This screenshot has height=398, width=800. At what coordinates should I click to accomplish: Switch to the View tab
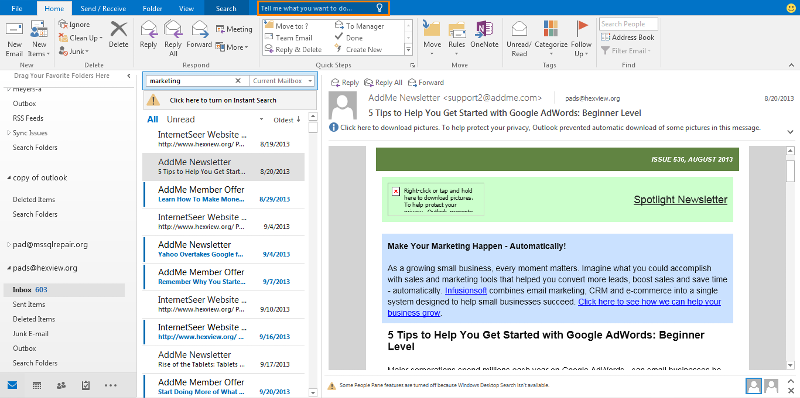click(x=187, y=8)
